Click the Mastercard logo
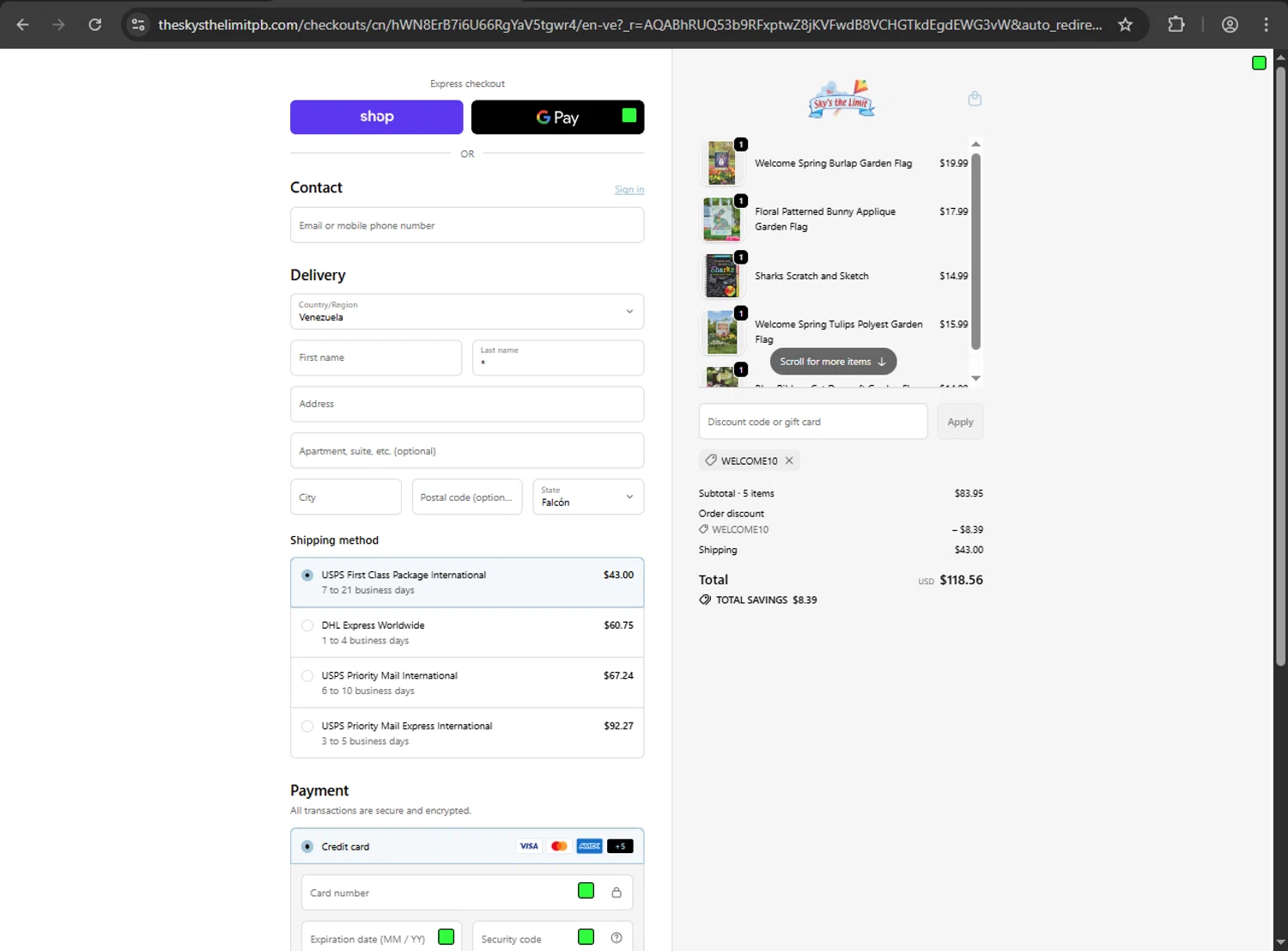Viewport: 1288px width, 951px height. click(x=559, y=846)
